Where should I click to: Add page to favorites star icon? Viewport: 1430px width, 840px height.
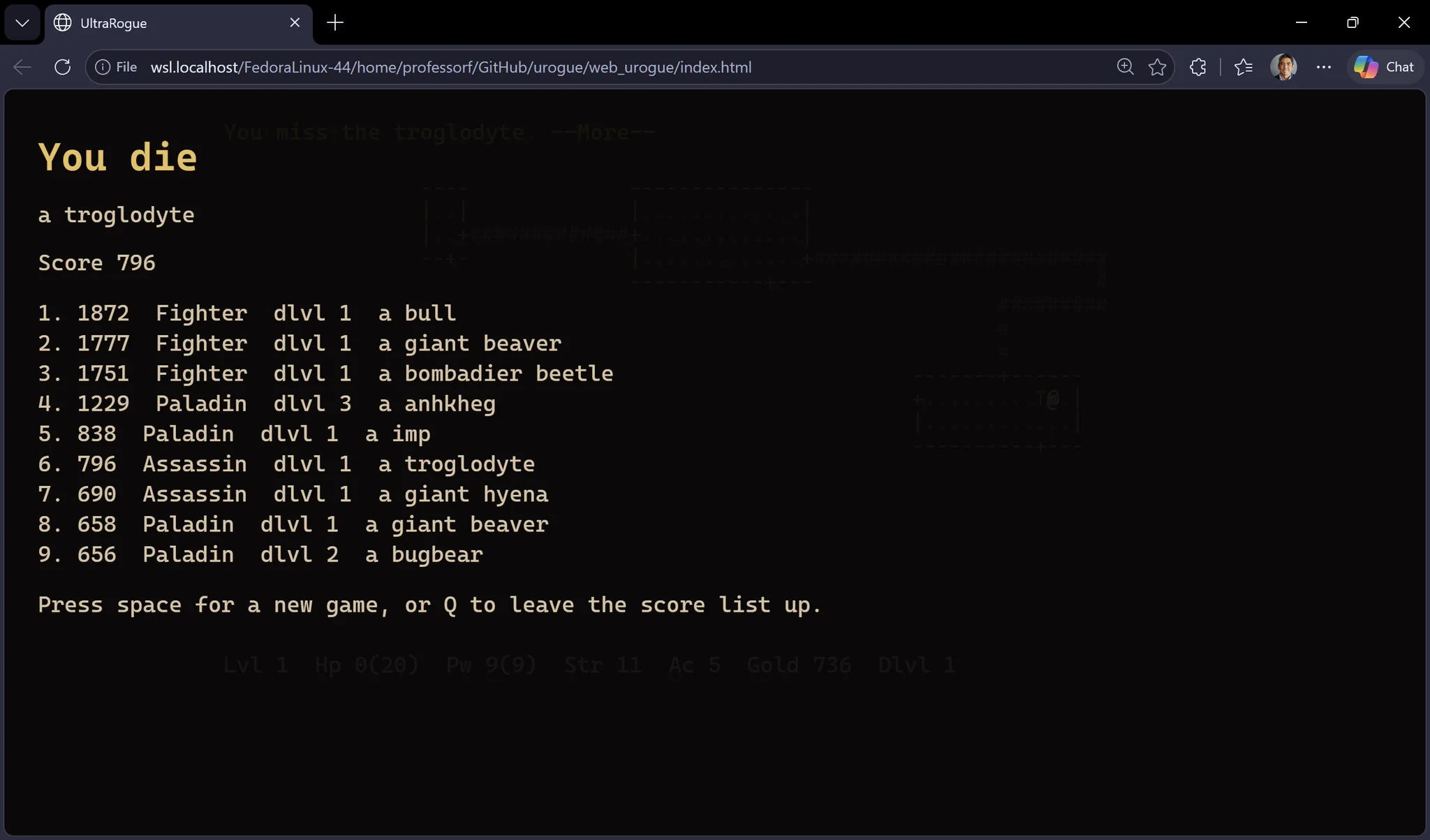[1157, 67]
